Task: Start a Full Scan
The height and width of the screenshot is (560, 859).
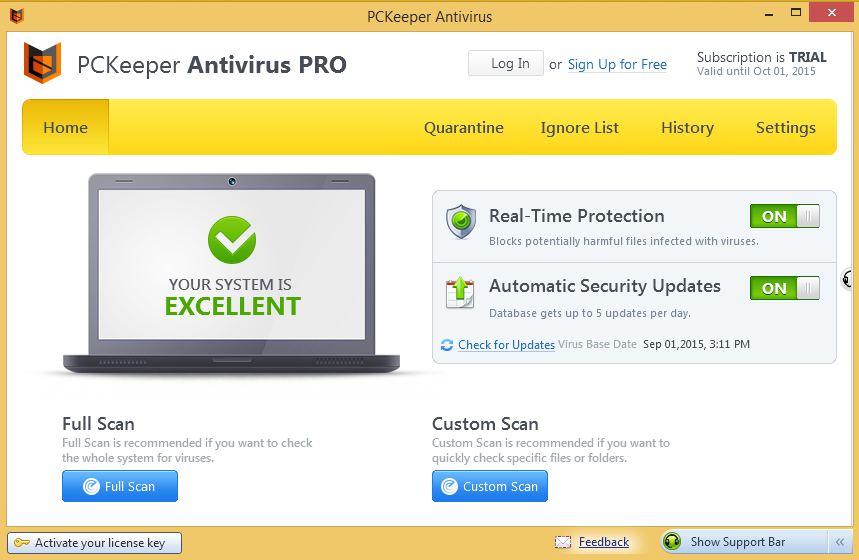Action: [x=119, y=486]
